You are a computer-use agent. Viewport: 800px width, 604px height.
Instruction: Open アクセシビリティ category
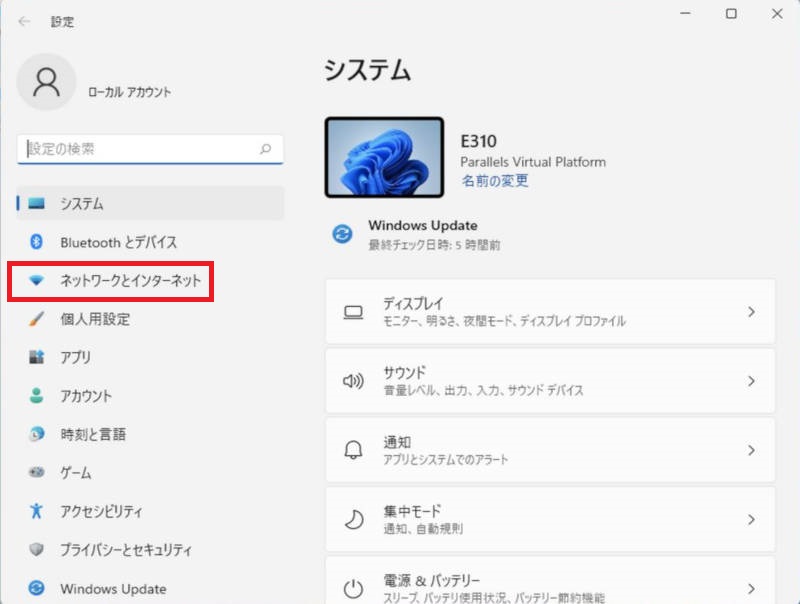pyautogui.click(x=150, y=511)
